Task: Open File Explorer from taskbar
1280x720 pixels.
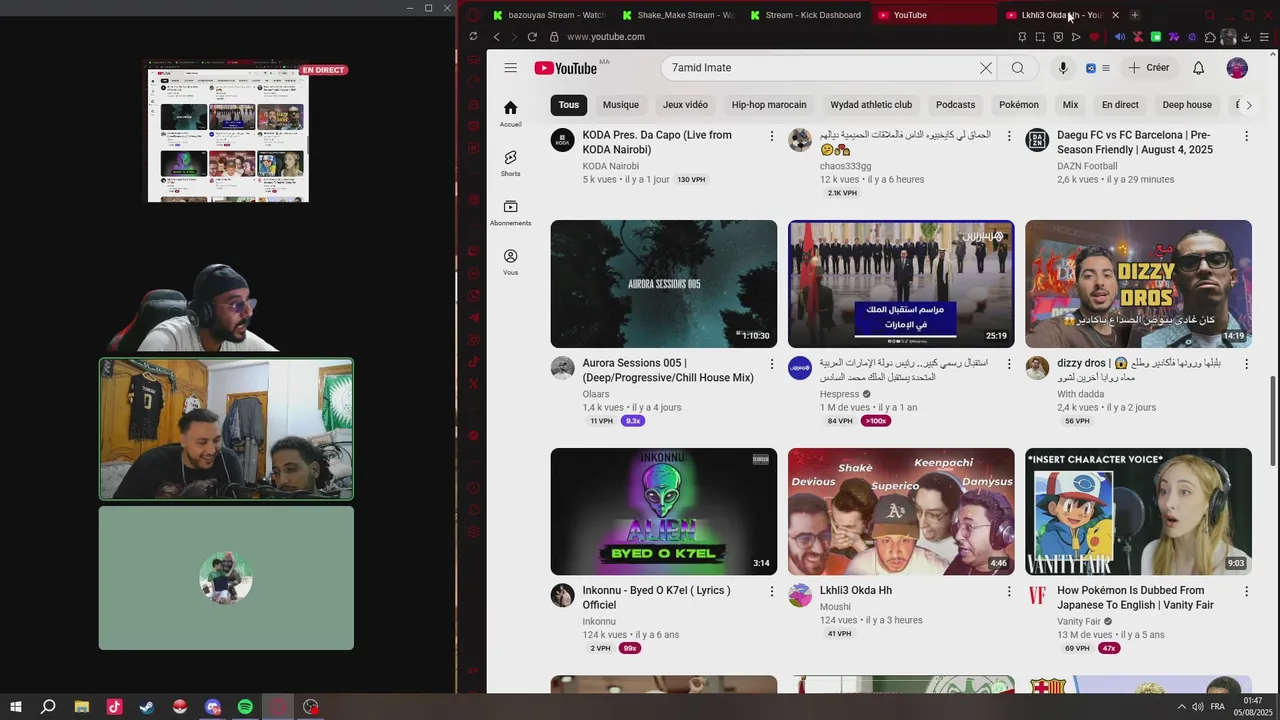Action: click(82, 707)
